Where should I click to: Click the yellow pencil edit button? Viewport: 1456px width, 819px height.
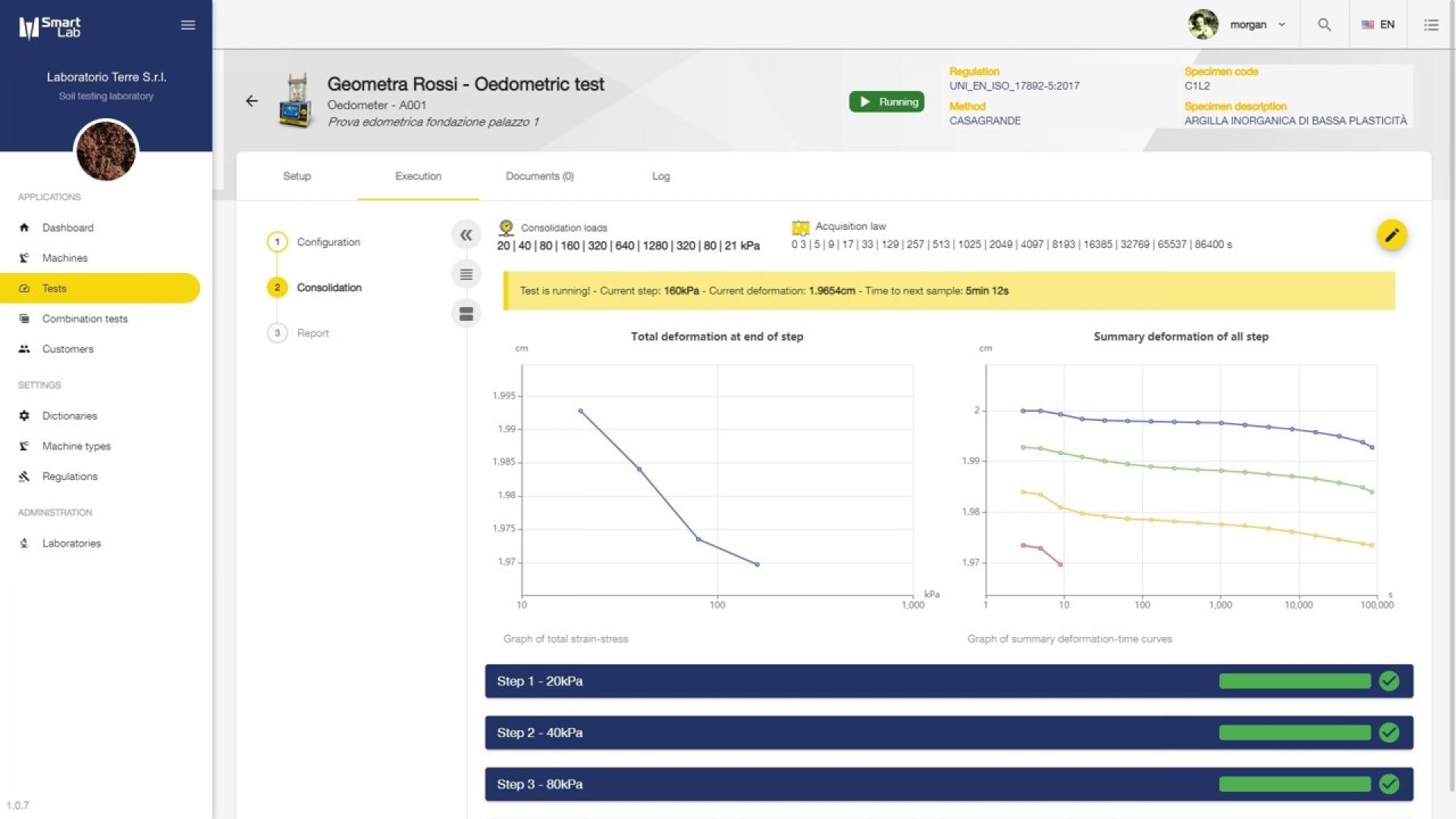[1392, 235]
